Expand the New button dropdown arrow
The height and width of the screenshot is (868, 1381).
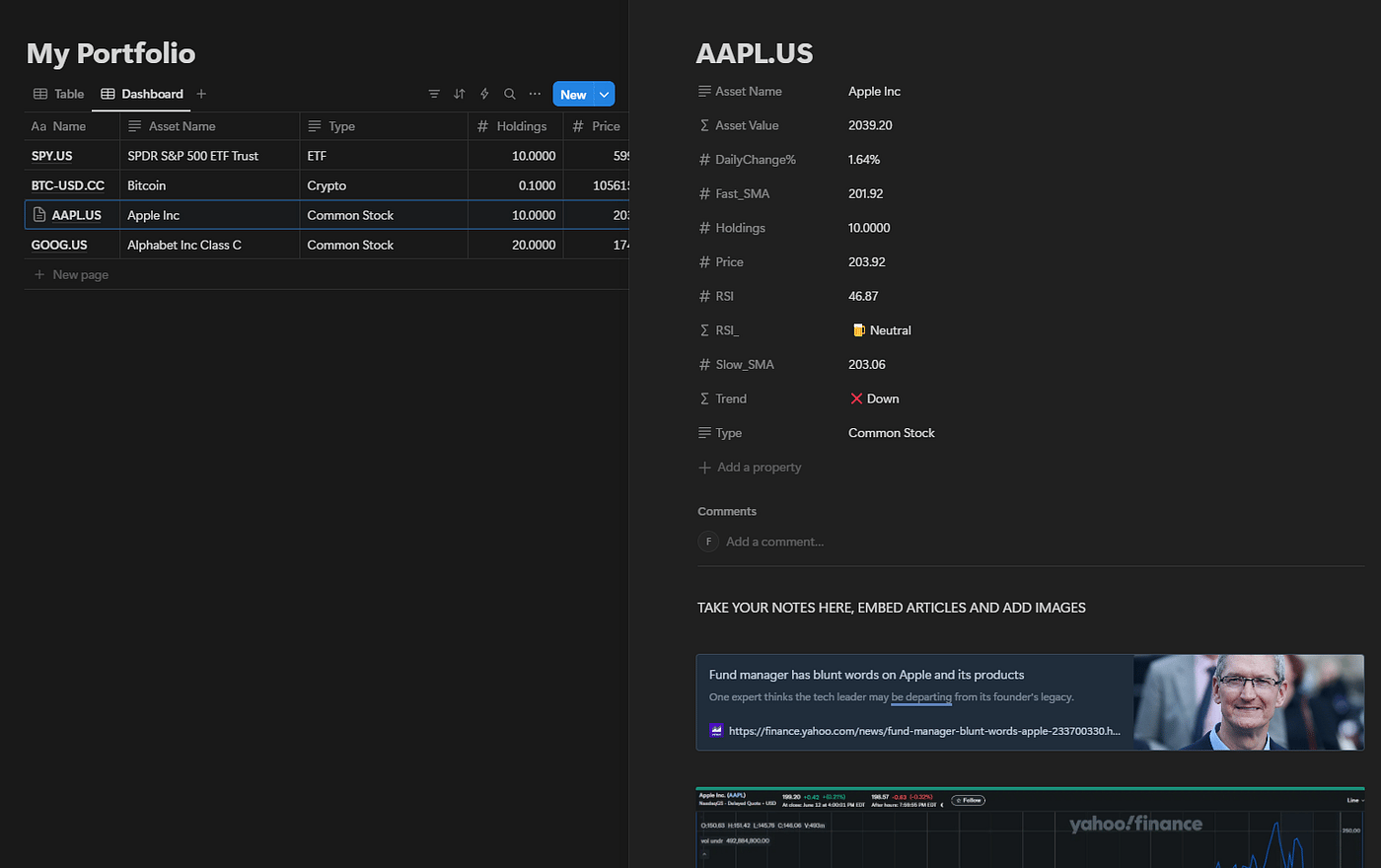(604, 94)
